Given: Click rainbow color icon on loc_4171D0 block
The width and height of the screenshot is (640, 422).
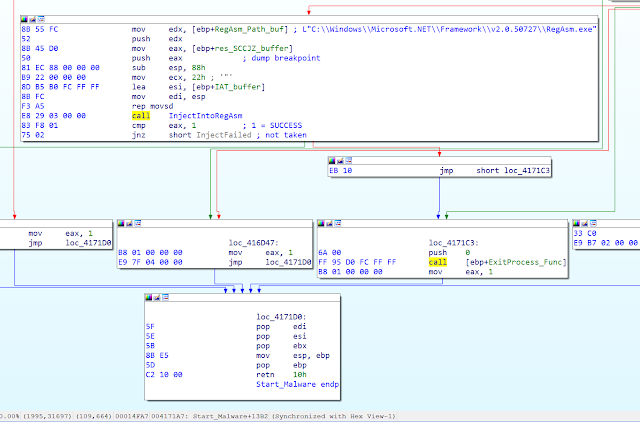Looking at the screenshot, I should pyautogui.click(x=149, y=298).
